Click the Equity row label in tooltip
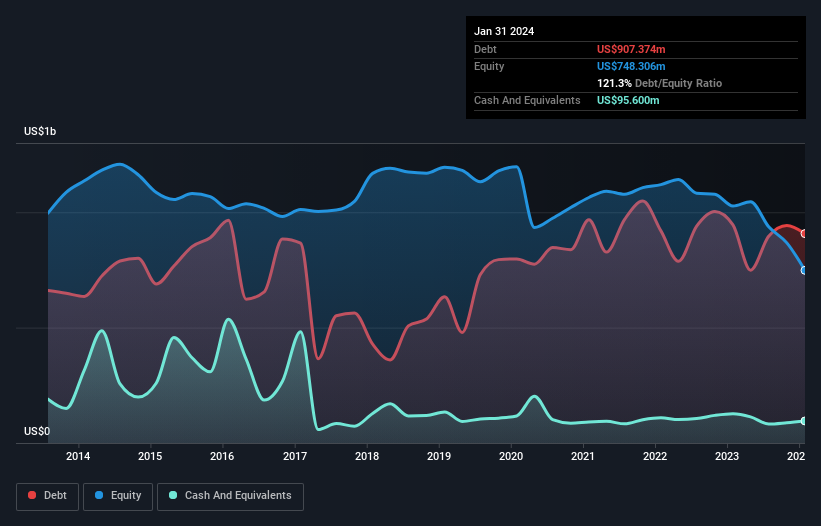 (489, 66)
